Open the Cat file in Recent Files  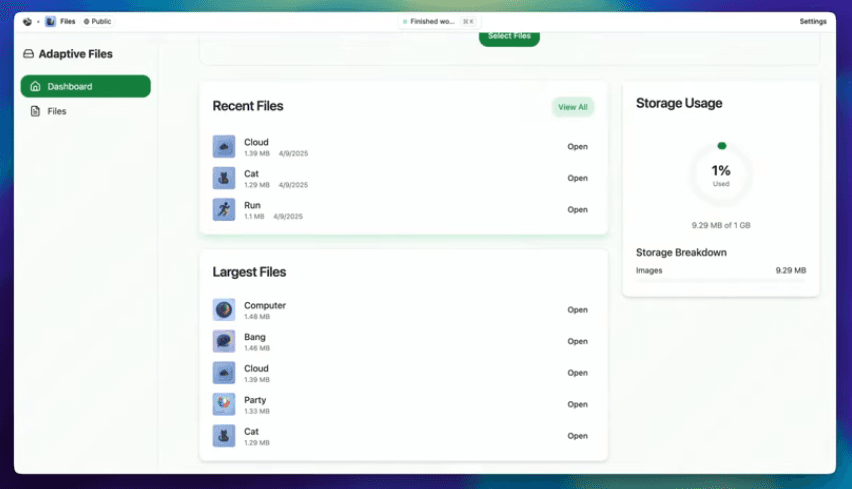point(577,178)
